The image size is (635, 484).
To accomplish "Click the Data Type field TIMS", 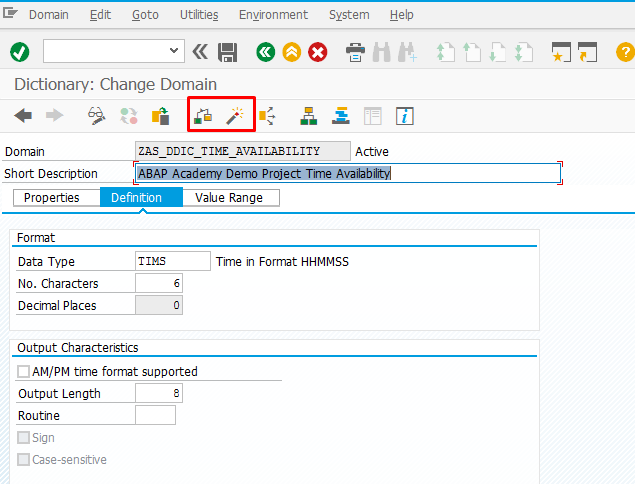I will tap(173, 261).
